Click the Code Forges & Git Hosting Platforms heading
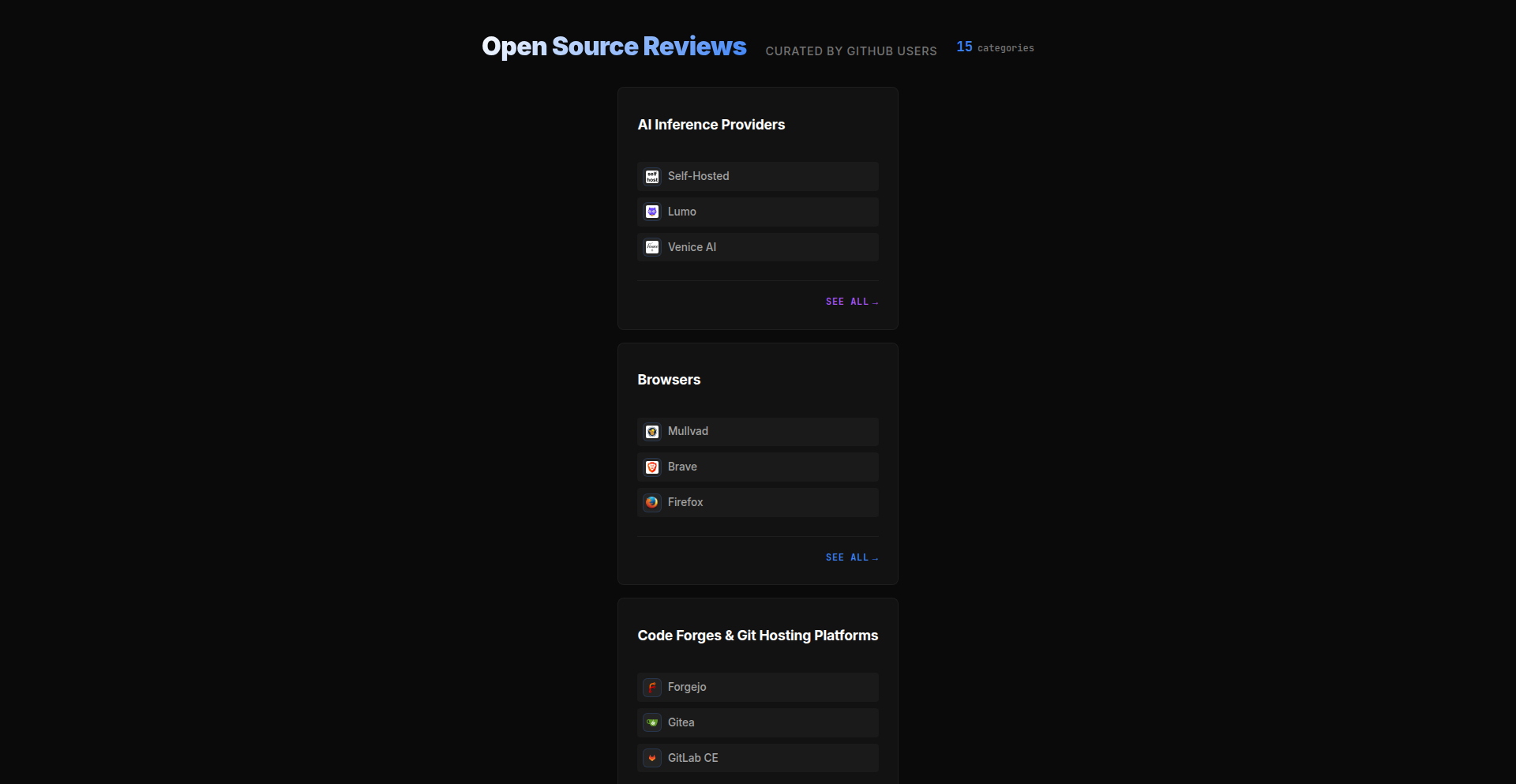Viewport: 1516px width, 784px height. 758,636
